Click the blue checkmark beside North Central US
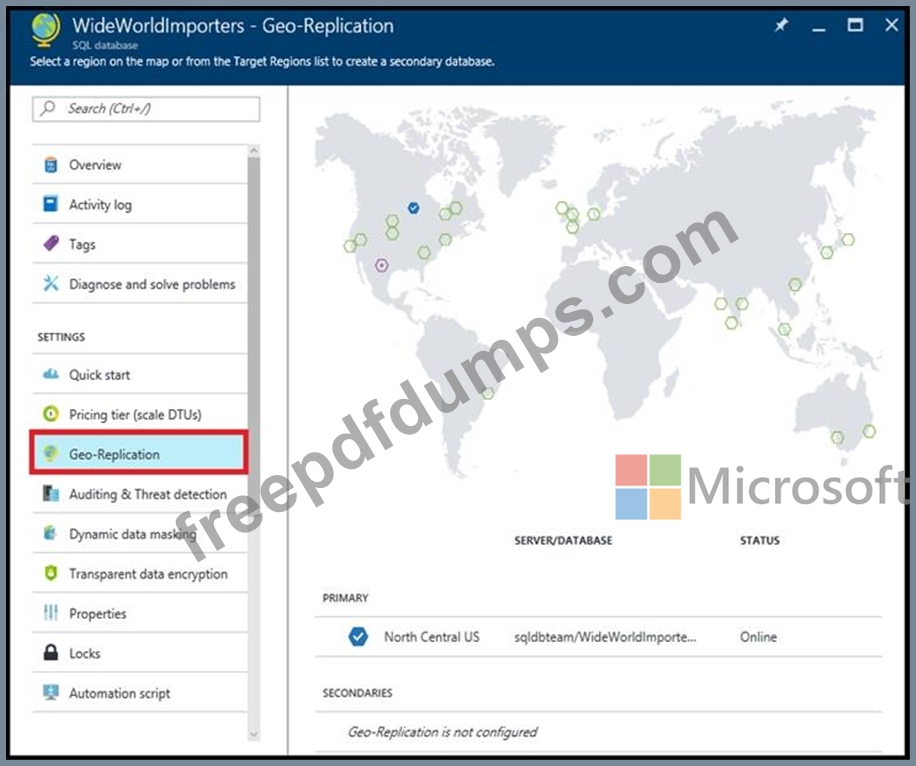 pos(358,636)
